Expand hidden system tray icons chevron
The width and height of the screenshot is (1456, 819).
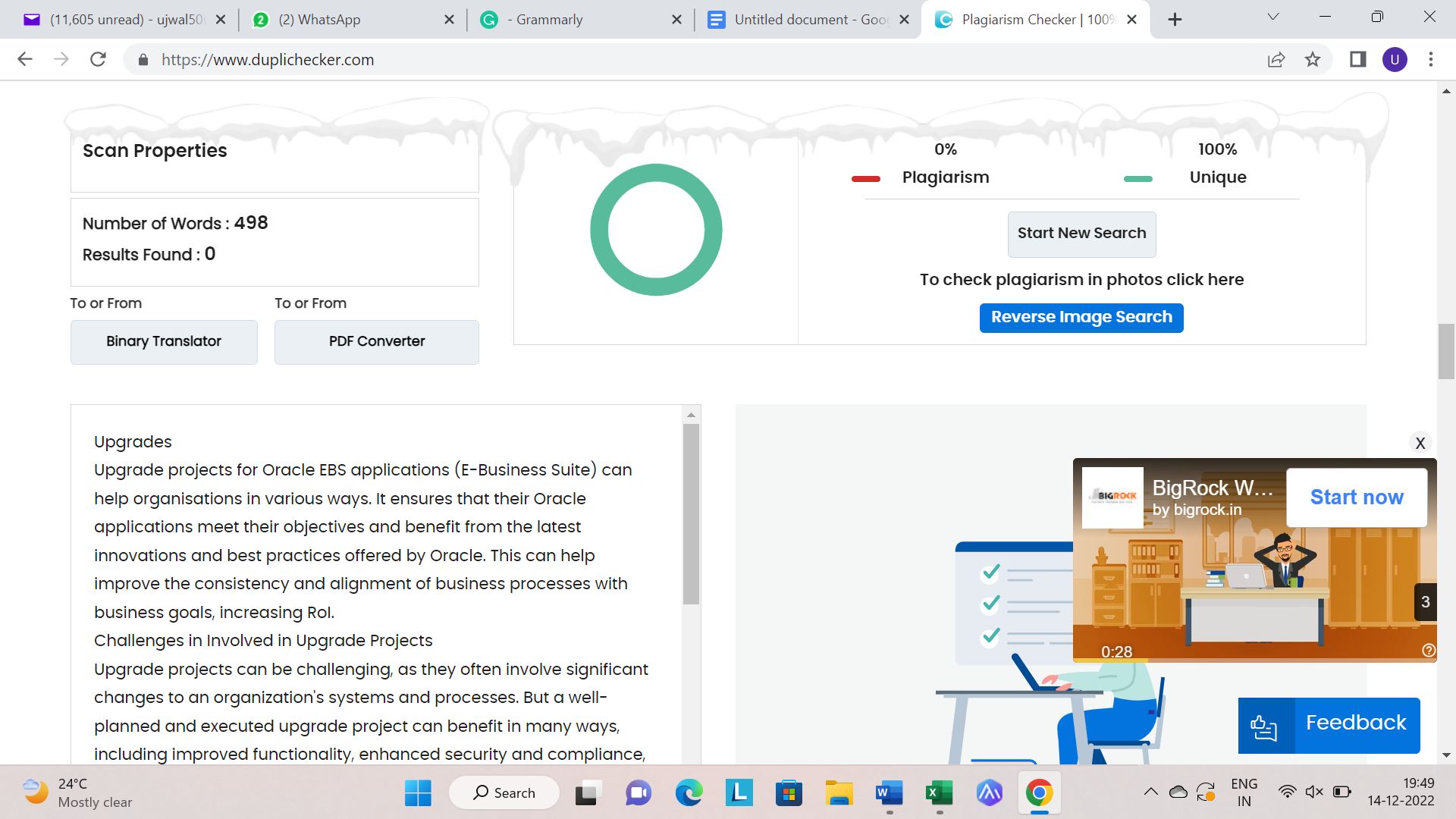1150,792
